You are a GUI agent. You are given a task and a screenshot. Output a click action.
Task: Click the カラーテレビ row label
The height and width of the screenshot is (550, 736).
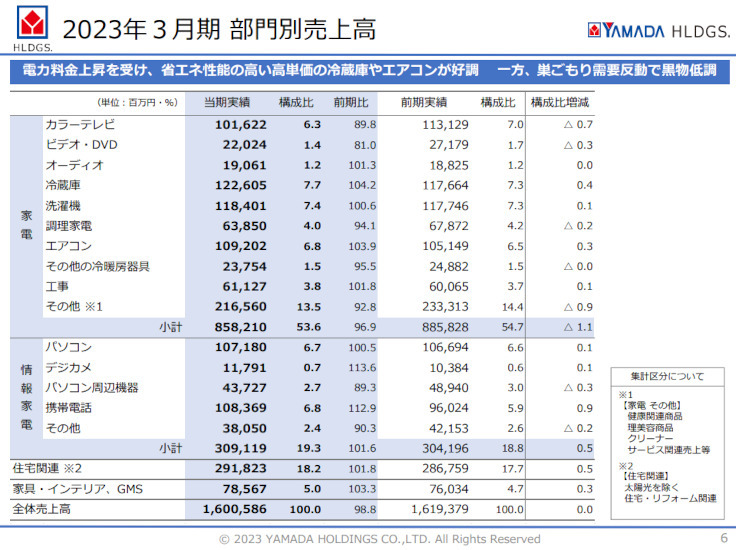[81, 125]
